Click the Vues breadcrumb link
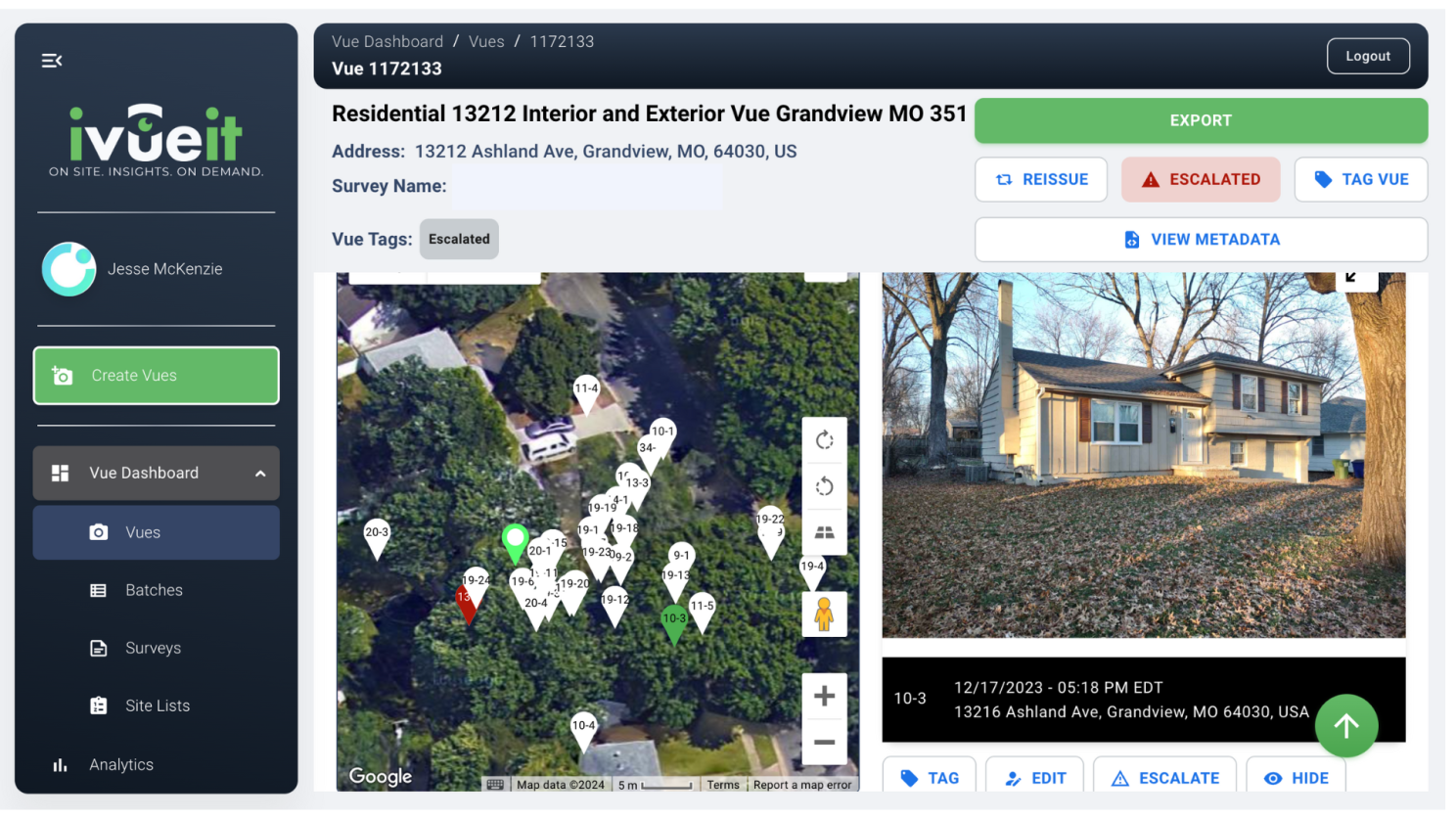 click(486, 41)
